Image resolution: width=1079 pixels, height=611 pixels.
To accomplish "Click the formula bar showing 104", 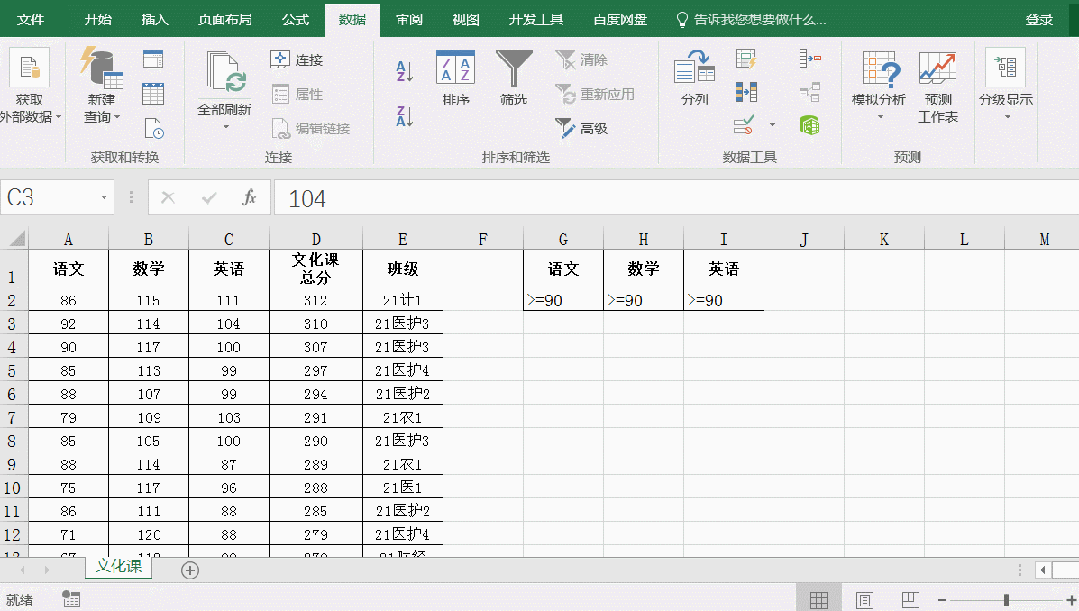I will (x=676, y=198).
